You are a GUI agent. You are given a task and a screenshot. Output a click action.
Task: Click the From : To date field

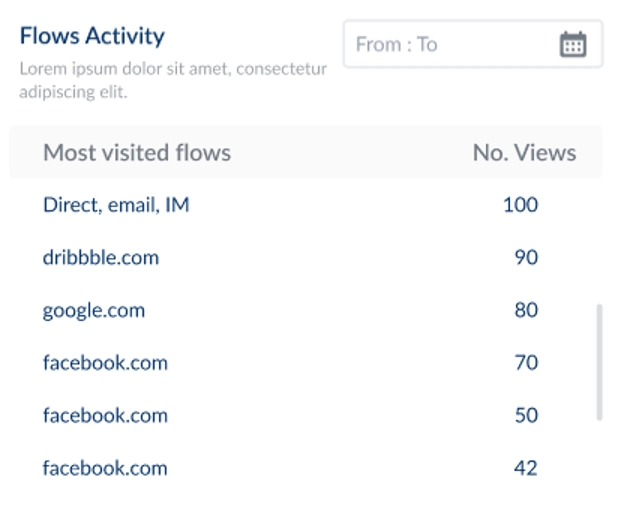pyautogui.click(x=473, y=44)
